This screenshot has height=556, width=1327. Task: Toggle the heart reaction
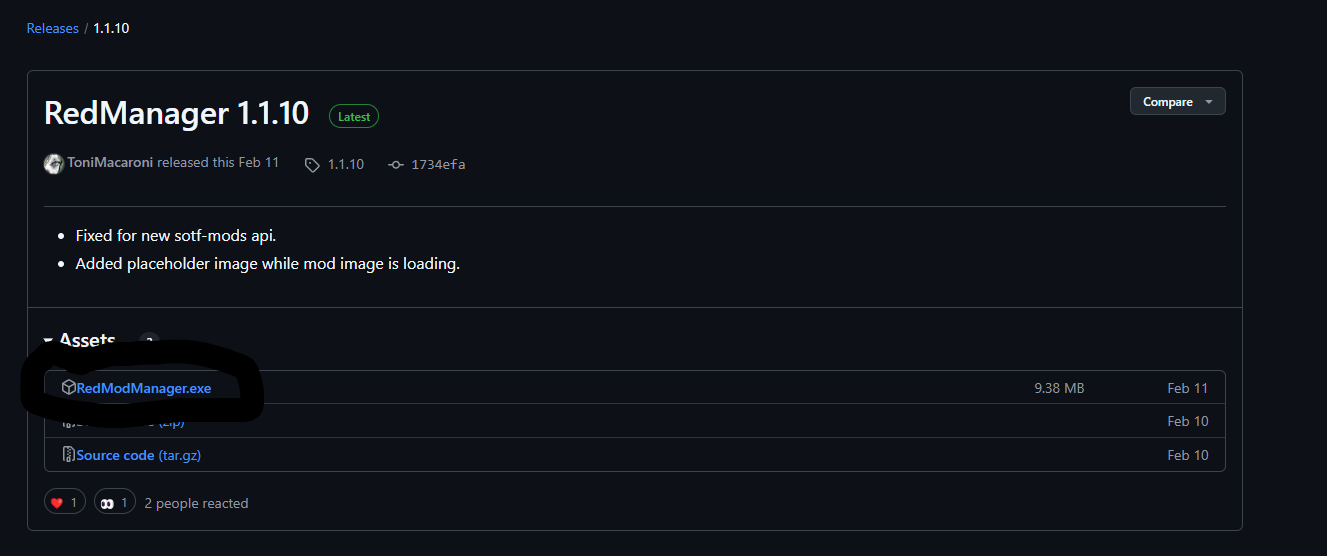(x=64, y=503)
